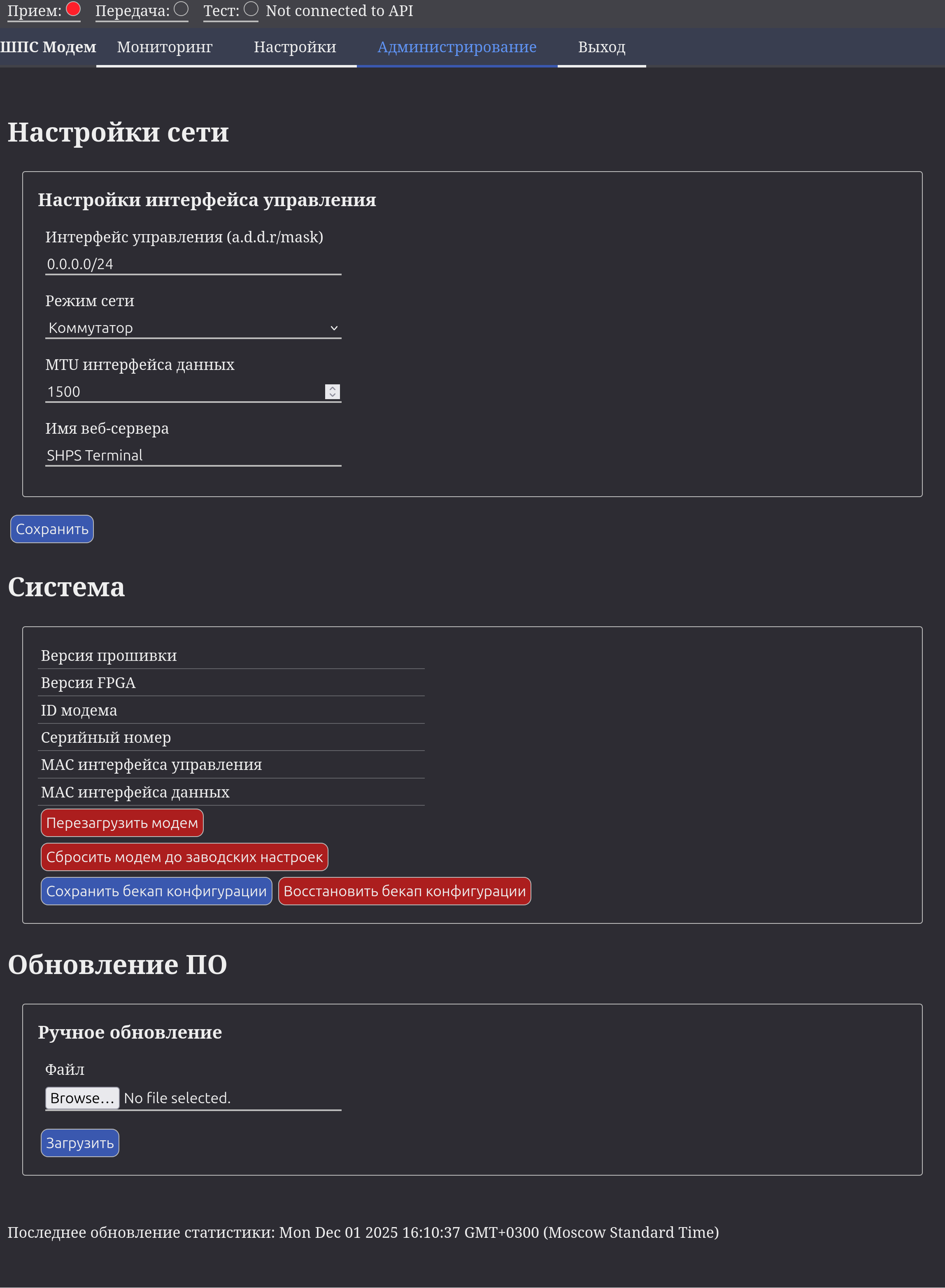Click Перезагрузить модем button
The width and height of the screenshot is (945, 1288).
[x=122, y=823]
